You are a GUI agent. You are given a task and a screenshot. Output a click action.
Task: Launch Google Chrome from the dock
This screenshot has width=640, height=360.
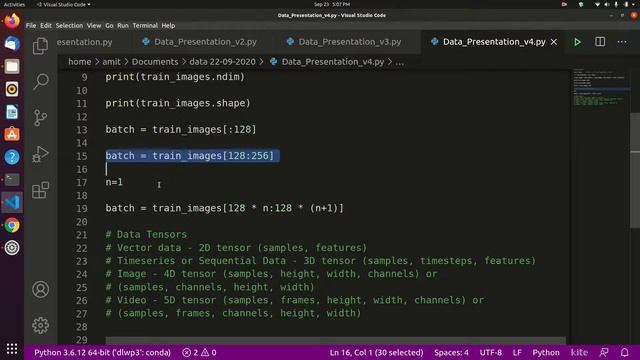[12, 225]
